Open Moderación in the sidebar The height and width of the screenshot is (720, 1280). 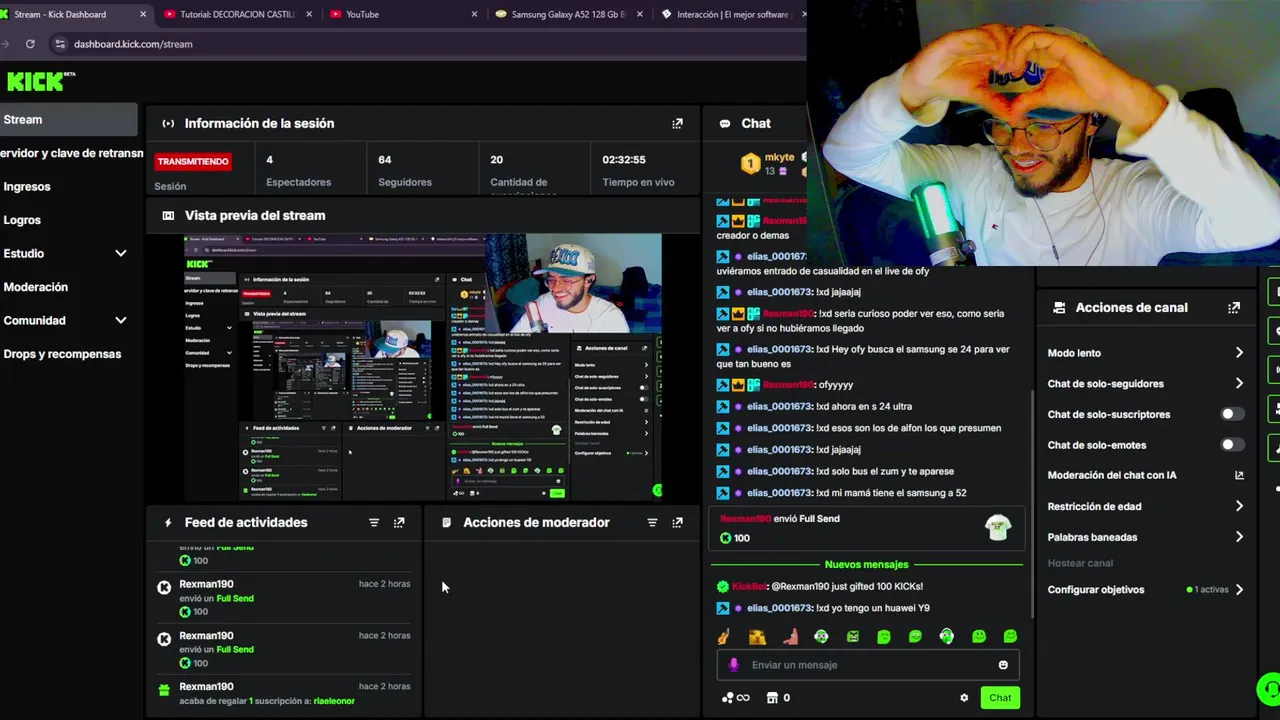click(36, 287)
